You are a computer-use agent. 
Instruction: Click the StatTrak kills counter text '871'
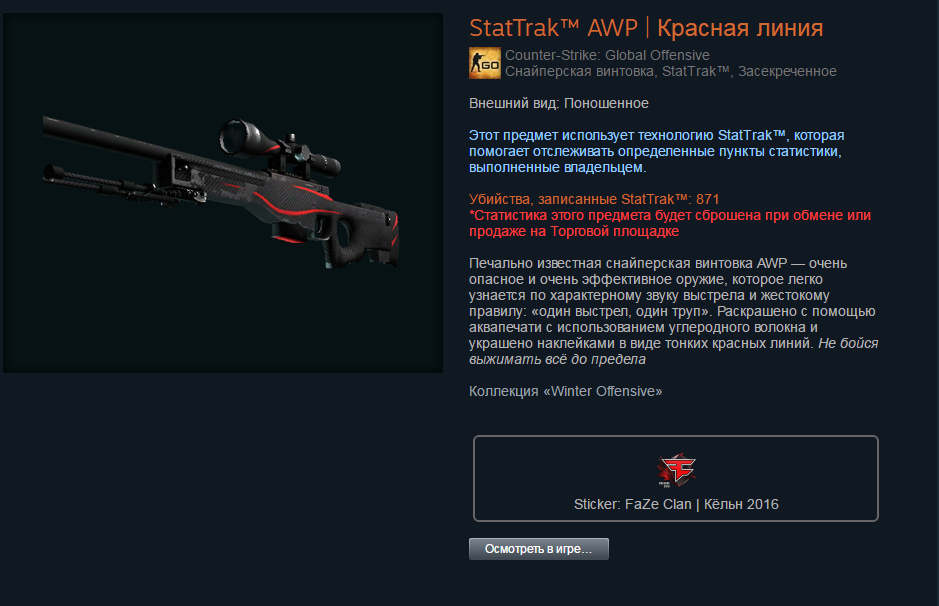(707, 199)
